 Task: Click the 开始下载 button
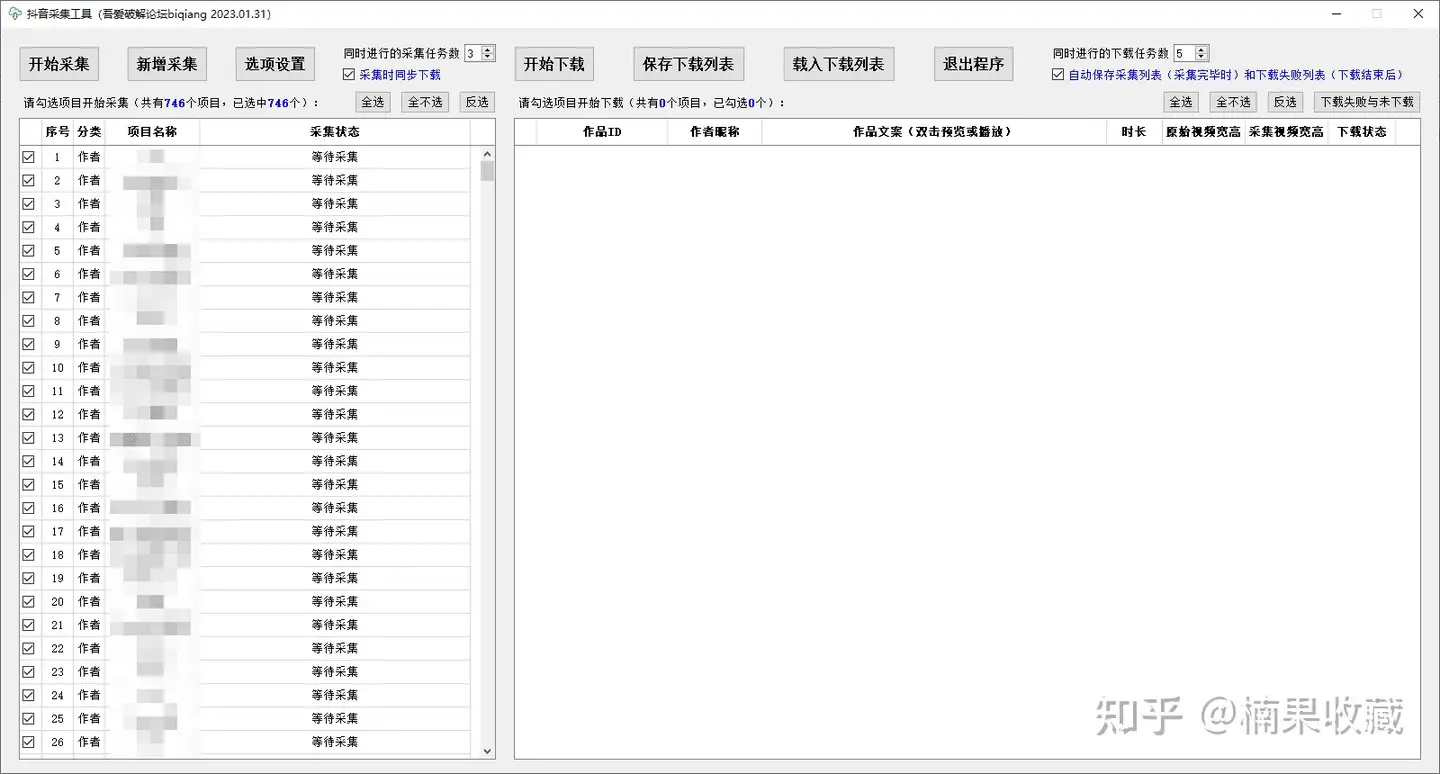pyautogui.click(x=554, y=64)
